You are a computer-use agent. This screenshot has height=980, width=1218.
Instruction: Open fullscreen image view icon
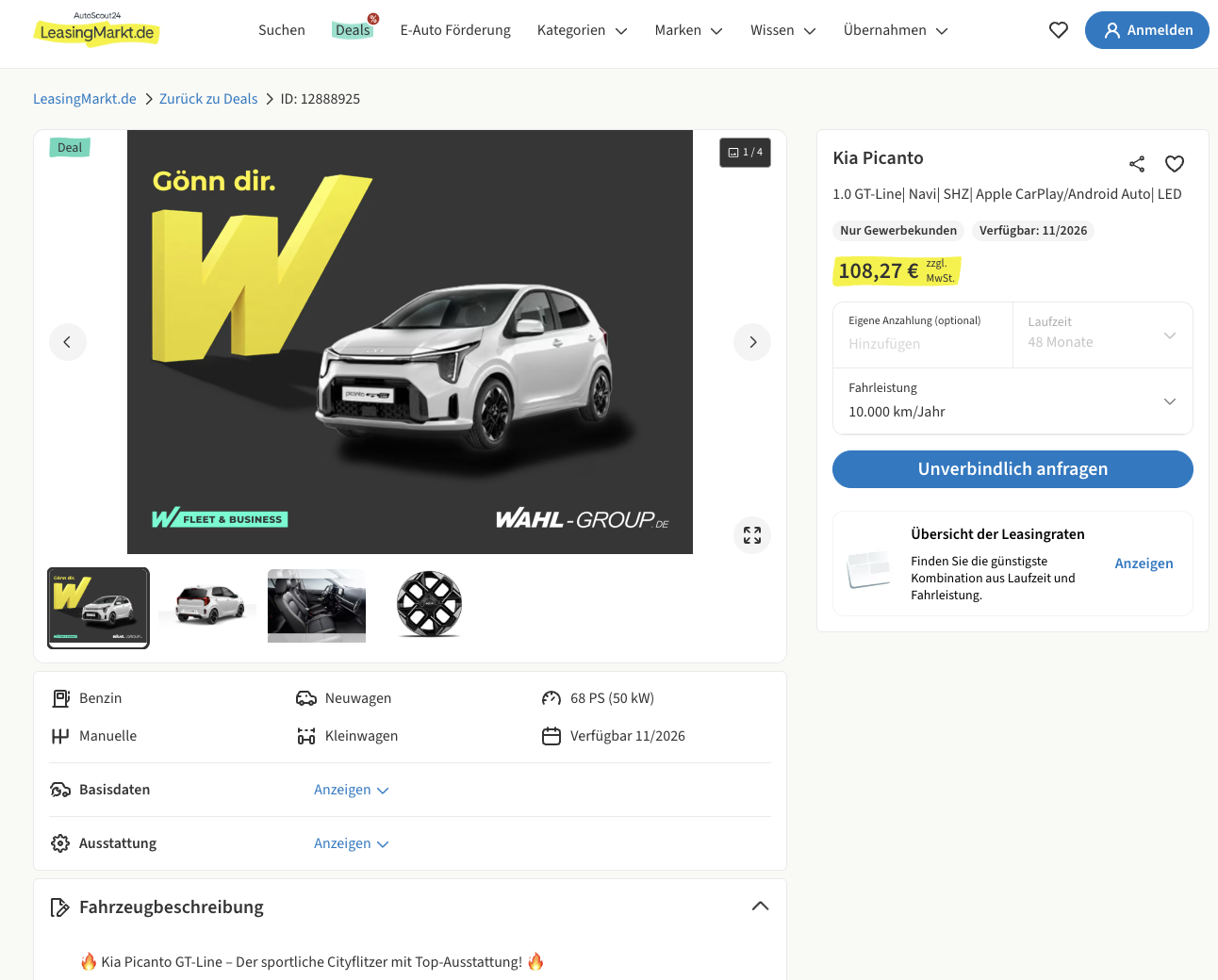pos(752,535)
